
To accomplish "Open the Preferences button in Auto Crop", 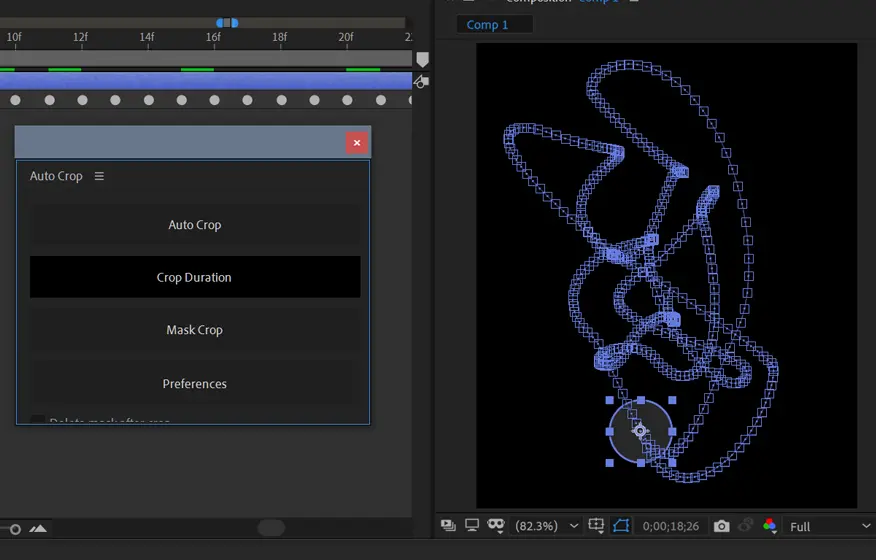I will 195,383.
